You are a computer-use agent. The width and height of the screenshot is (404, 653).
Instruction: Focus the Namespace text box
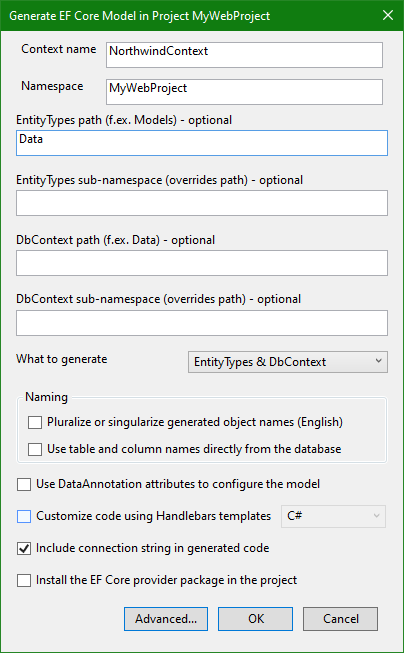pos(244,92)
